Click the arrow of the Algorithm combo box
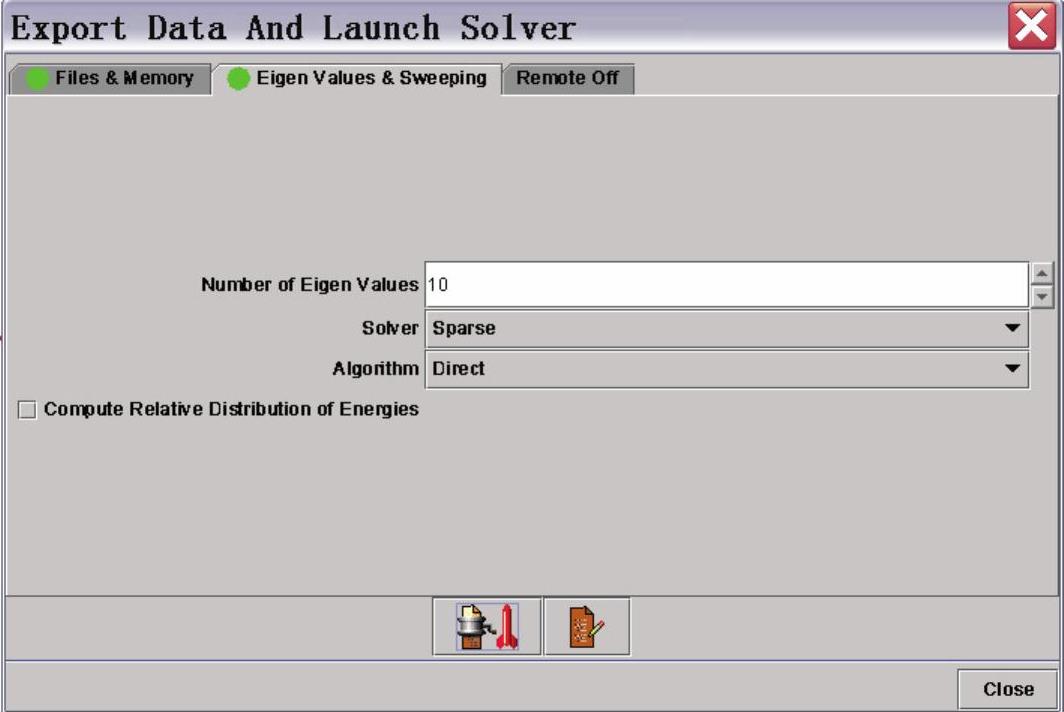 point(1012,369)
